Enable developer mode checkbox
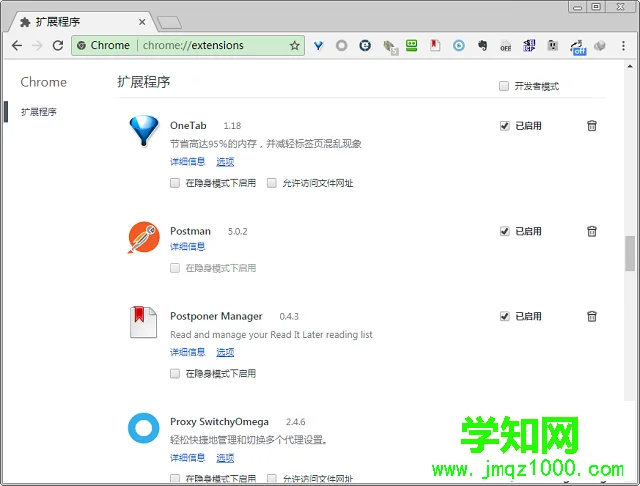 tap(504, 86)
